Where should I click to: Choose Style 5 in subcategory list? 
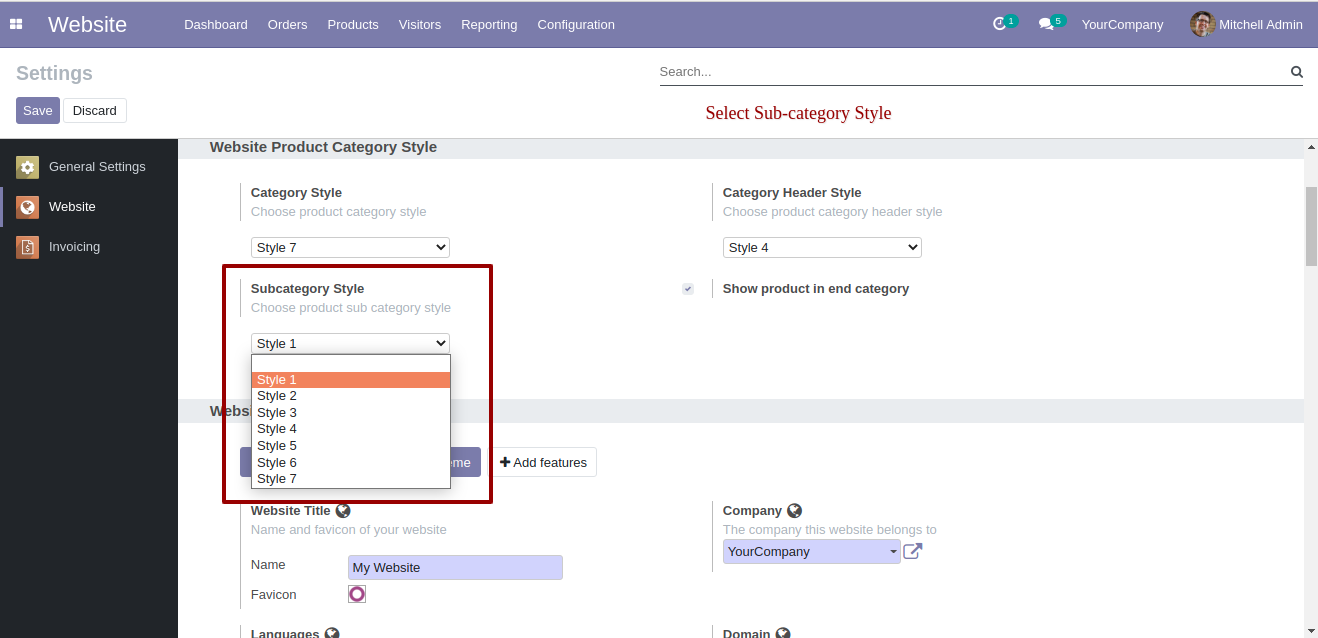pos(351,446)
